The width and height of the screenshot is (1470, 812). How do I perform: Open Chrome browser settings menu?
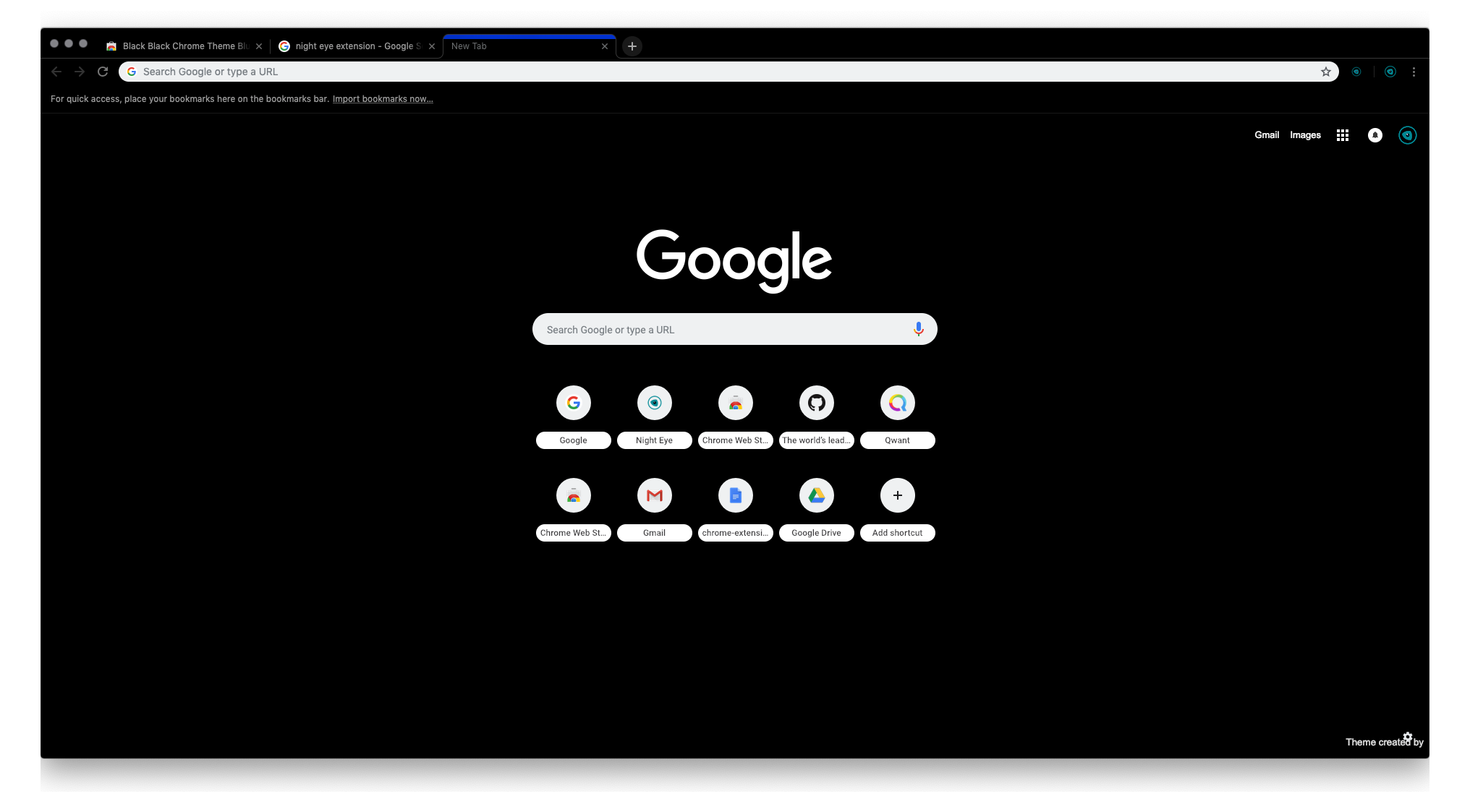tap(1414, 71)
